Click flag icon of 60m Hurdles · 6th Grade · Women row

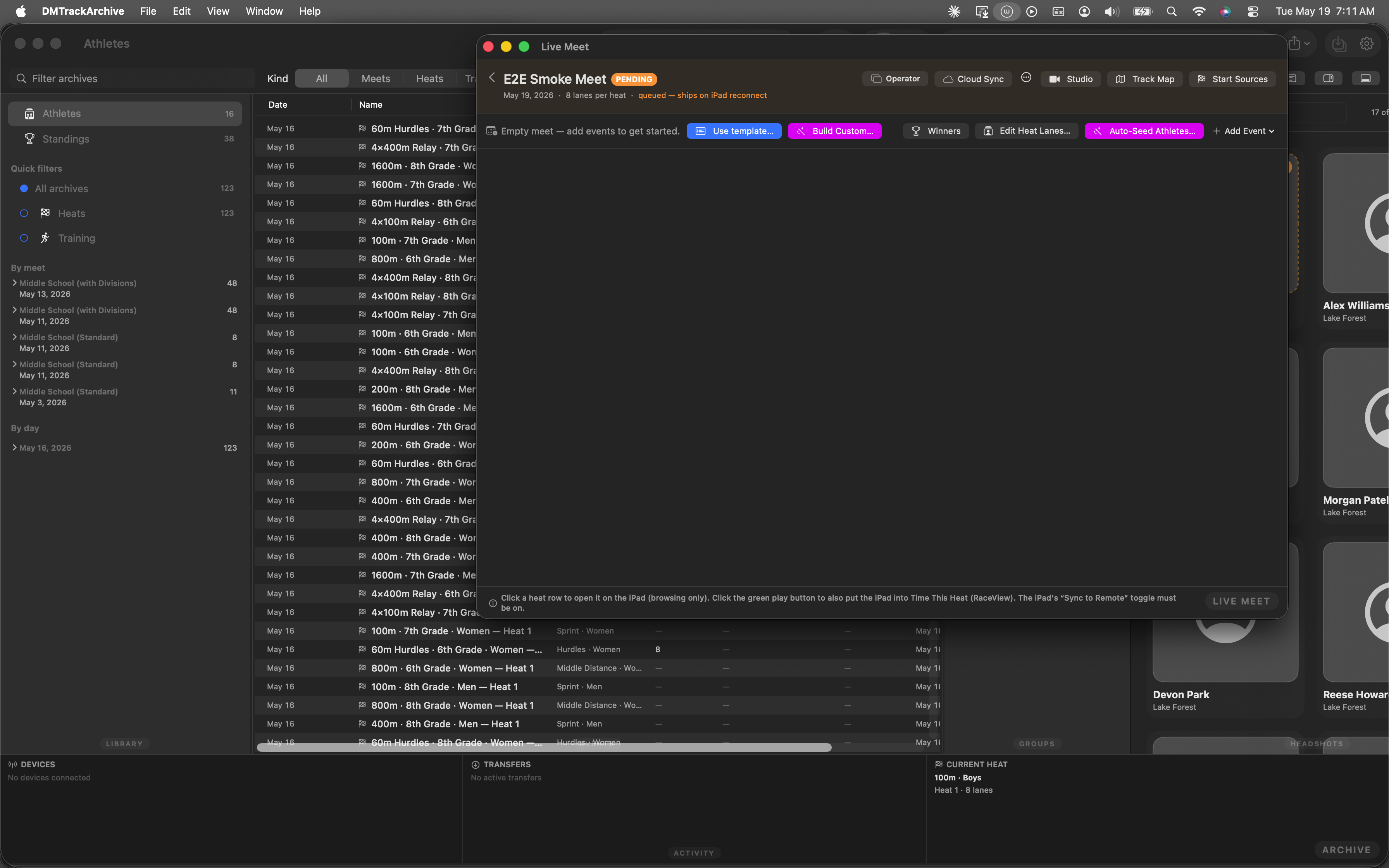pyautogui.click(x=362, y=649)
